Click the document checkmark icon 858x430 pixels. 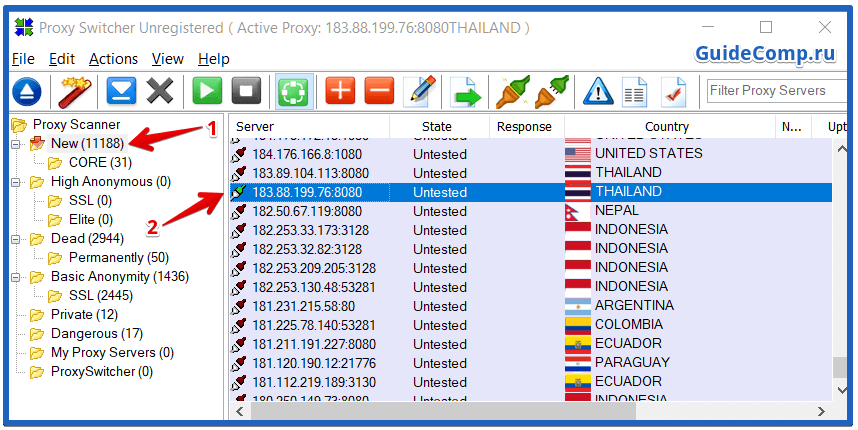(674, 91)
